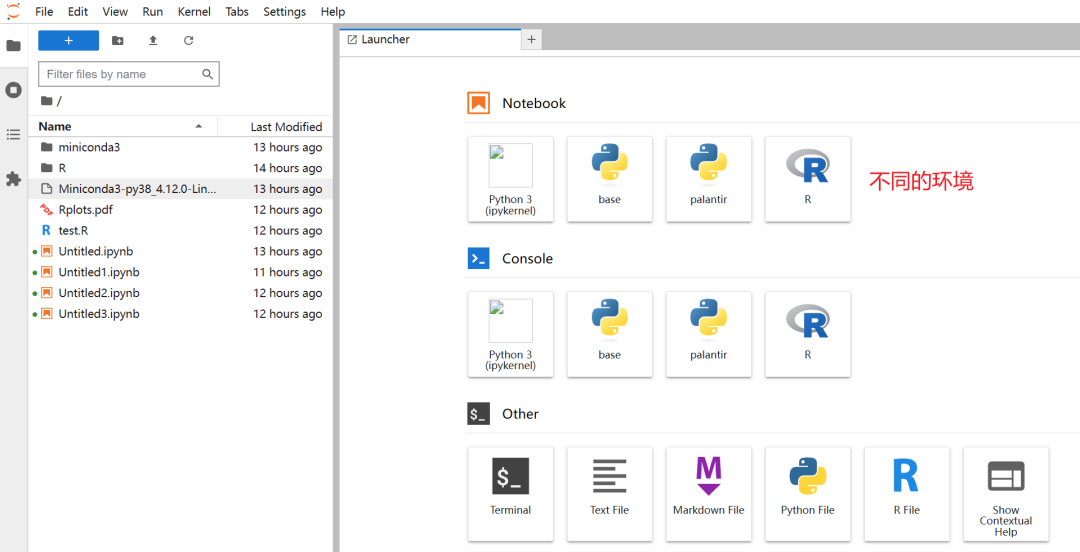Create a new R File
Image resolution: width=1080 pixels, height=552 pixels.
tap(907, 493)
